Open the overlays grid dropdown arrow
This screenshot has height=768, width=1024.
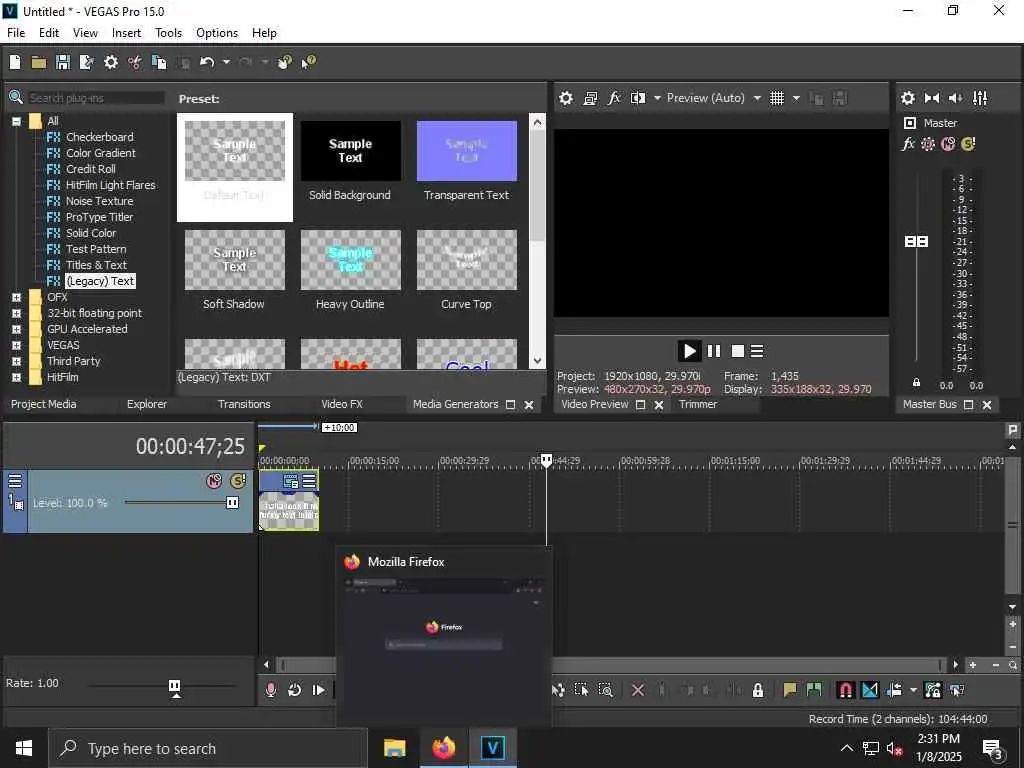(796, 98)
